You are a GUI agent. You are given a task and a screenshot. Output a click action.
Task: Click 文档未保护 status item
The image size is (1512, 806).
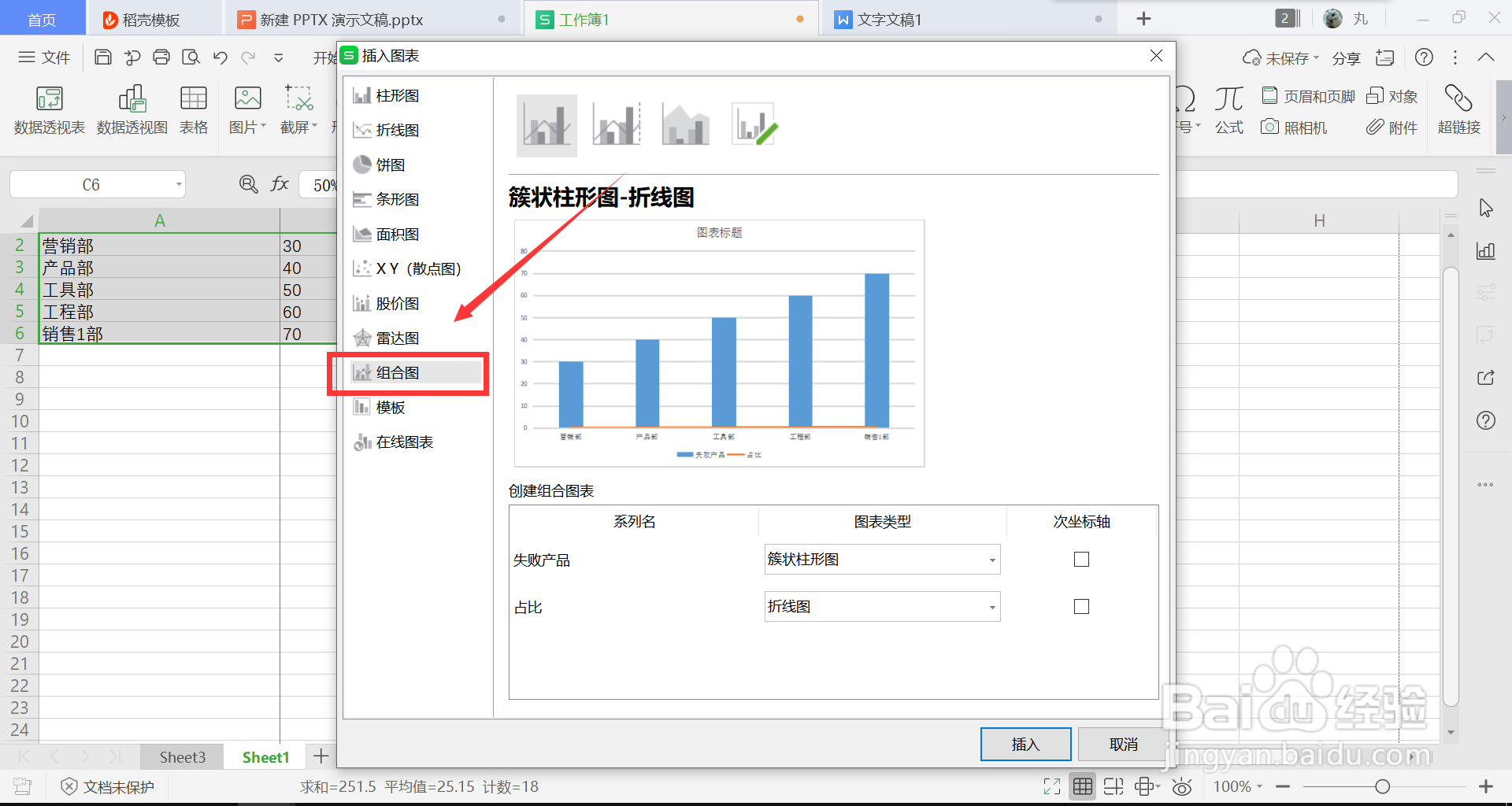coord(108,787)
